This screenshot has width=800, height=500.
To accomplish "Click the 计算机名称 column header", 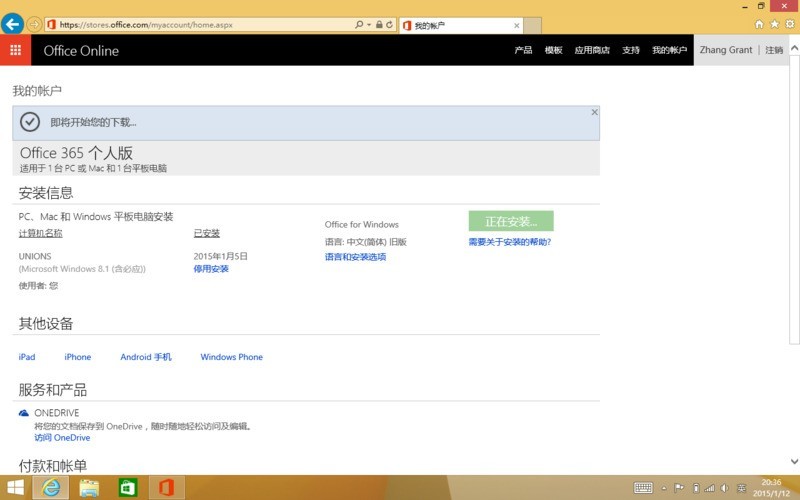I will (x=40, y=233).
